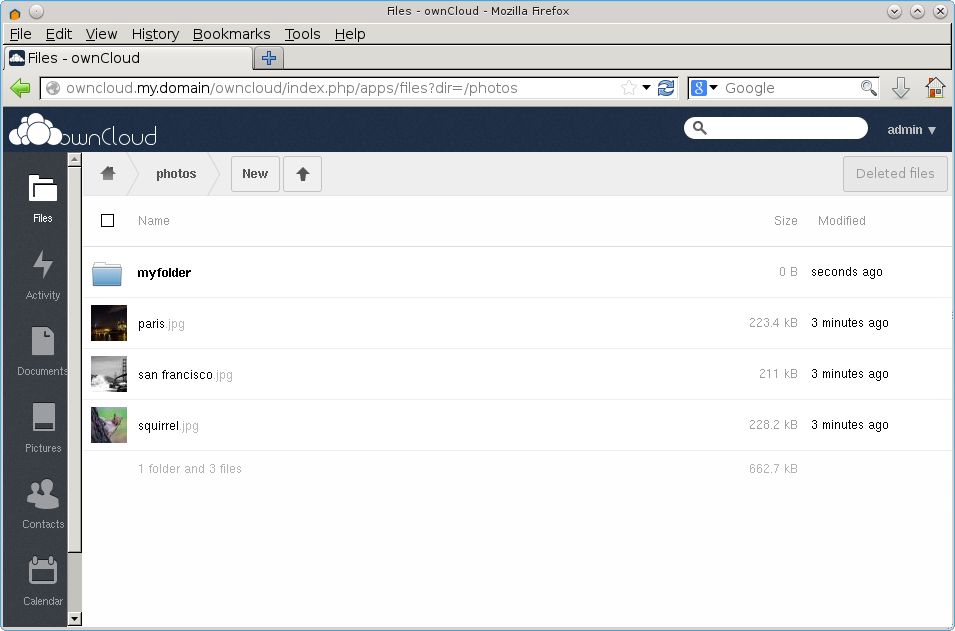The image size is (955, 631).
Task: Click the 211 kB size value
Action: coord(778,374)
